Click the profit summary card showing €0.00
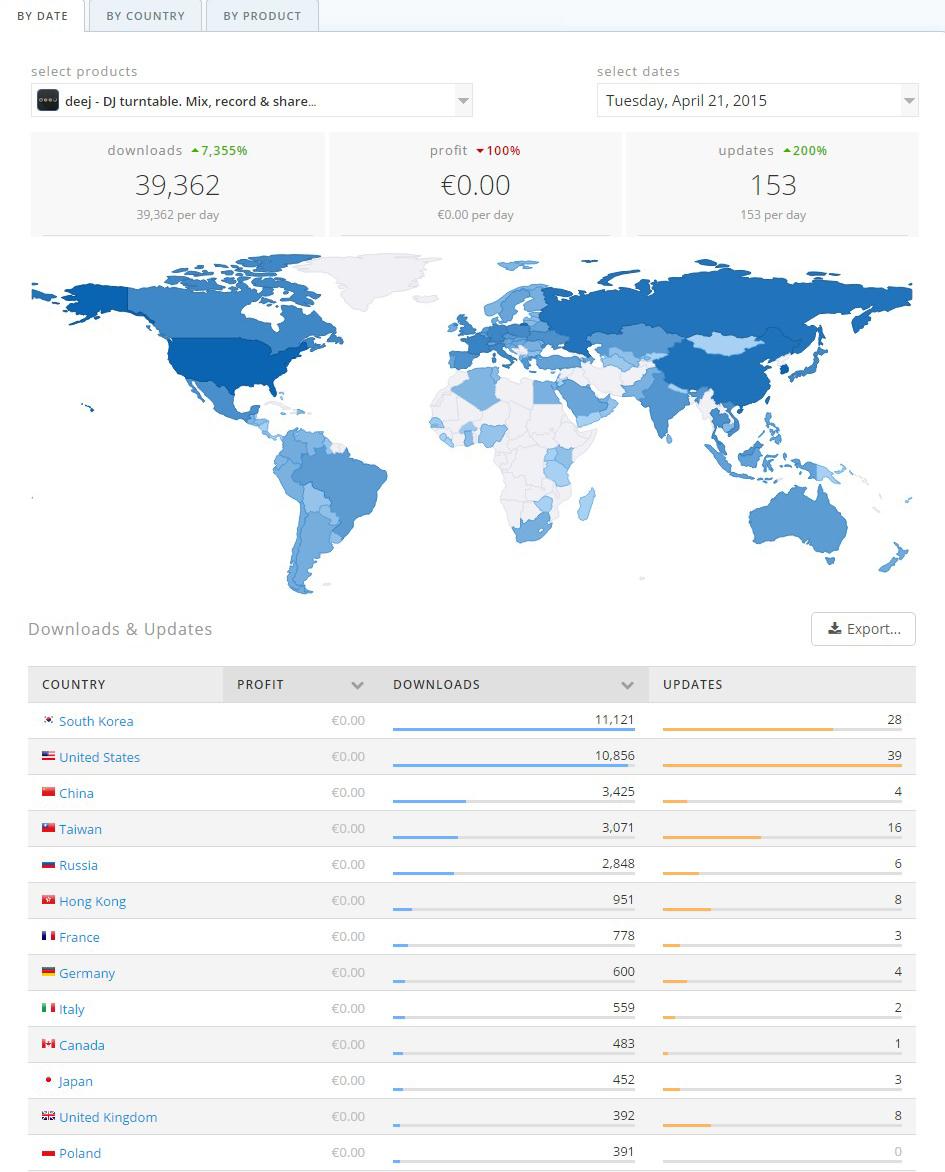The image size is (945, 1172). (475, 184)
